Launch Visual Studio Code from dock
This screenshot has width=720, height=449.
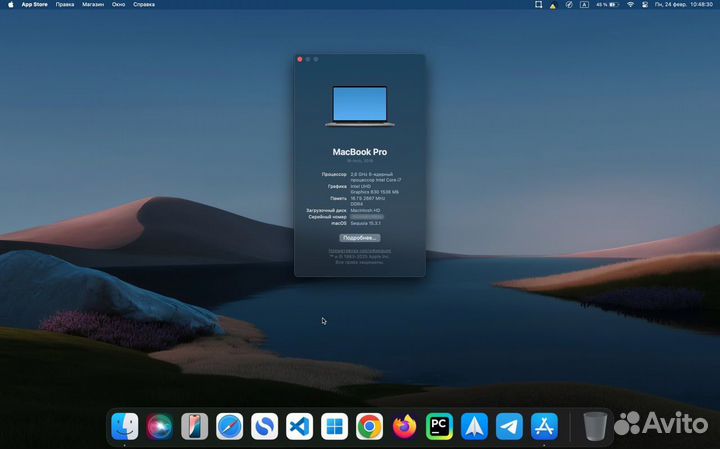[x=299, y=427]
